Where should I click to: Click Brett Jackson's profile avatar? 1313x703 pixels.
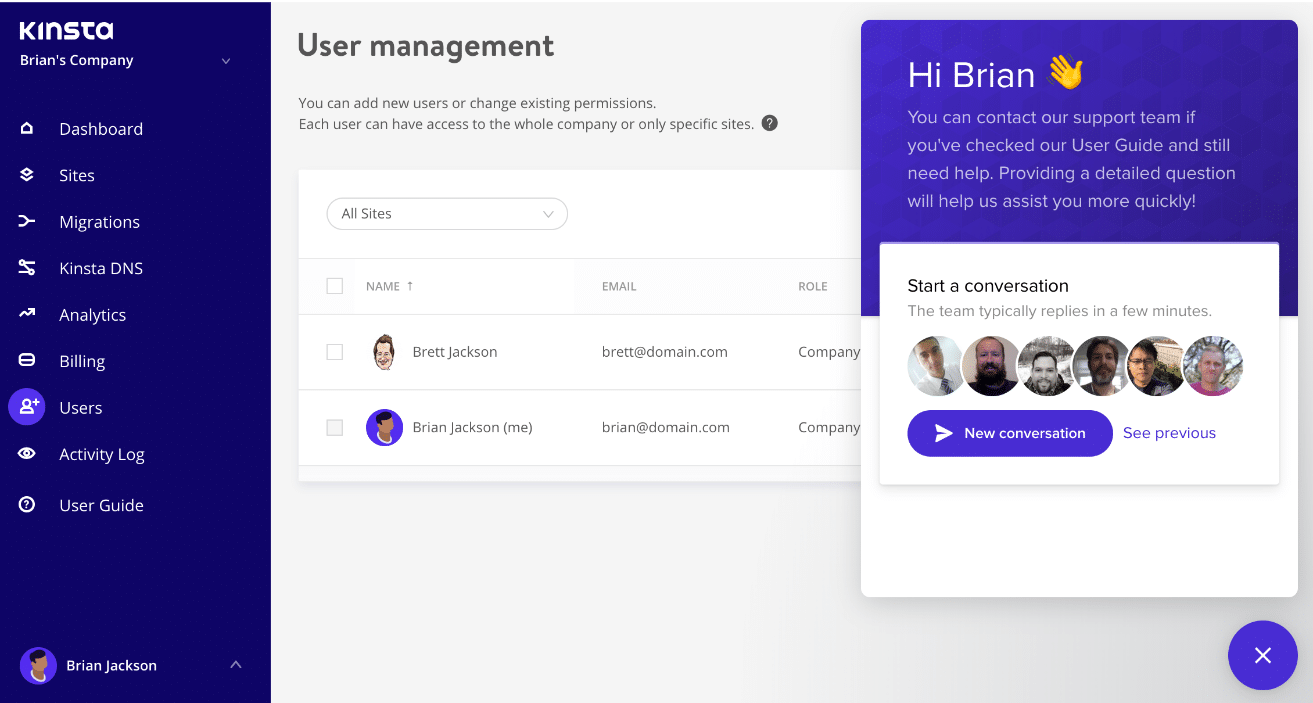point(384,352)
